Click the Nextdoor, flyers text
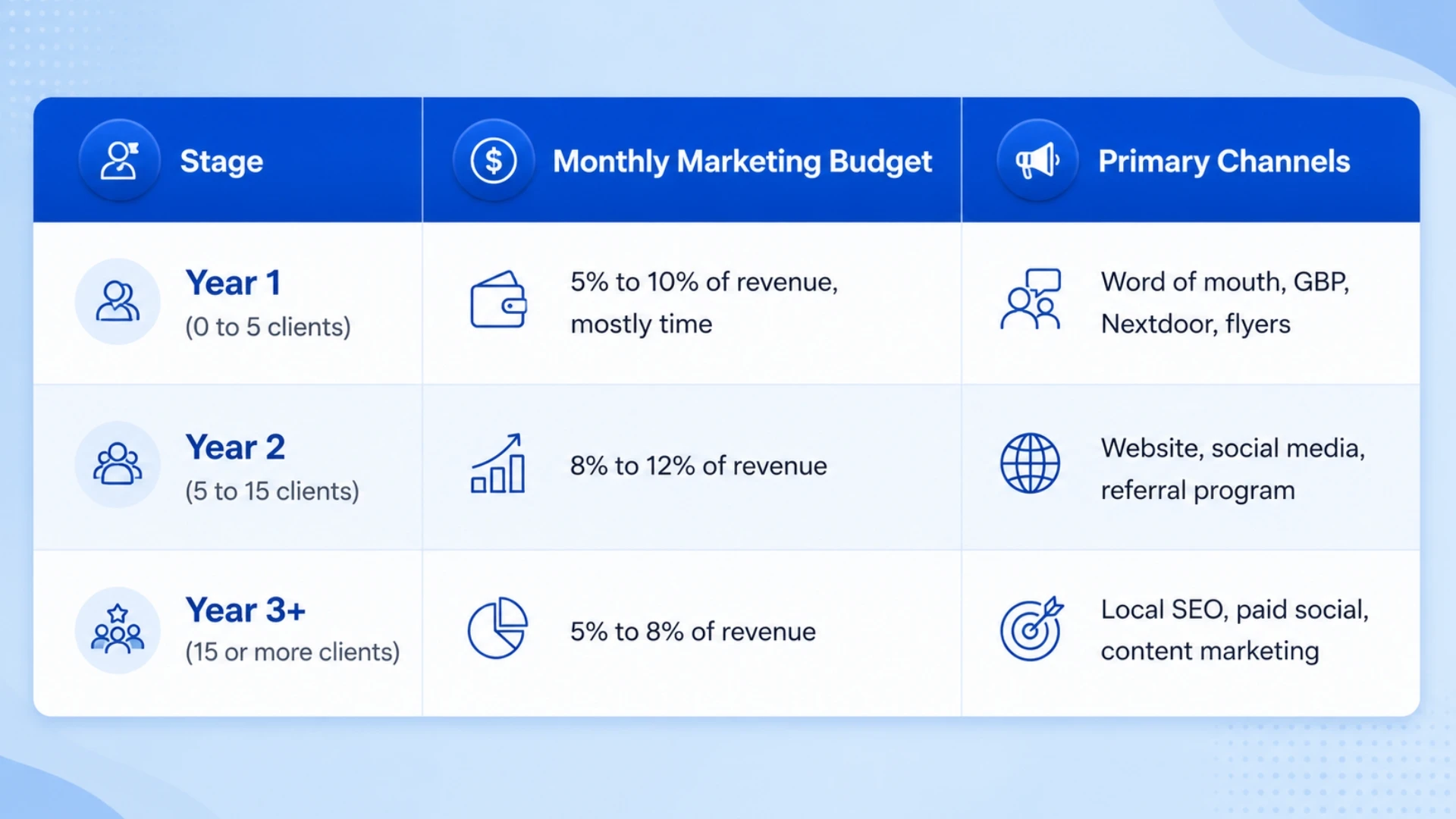Screen dimensions: 1456x819 point(1195,324)
